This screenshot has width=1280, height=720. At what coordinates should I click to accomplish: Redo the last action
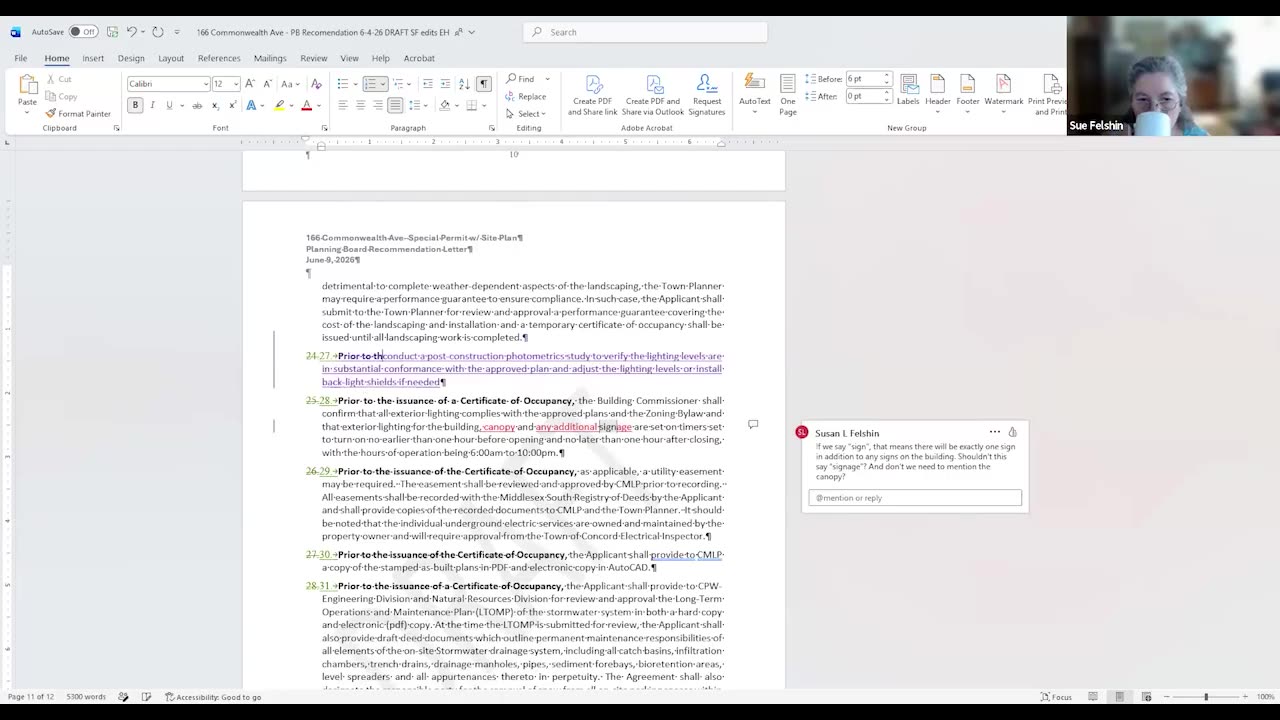[158, 32]
